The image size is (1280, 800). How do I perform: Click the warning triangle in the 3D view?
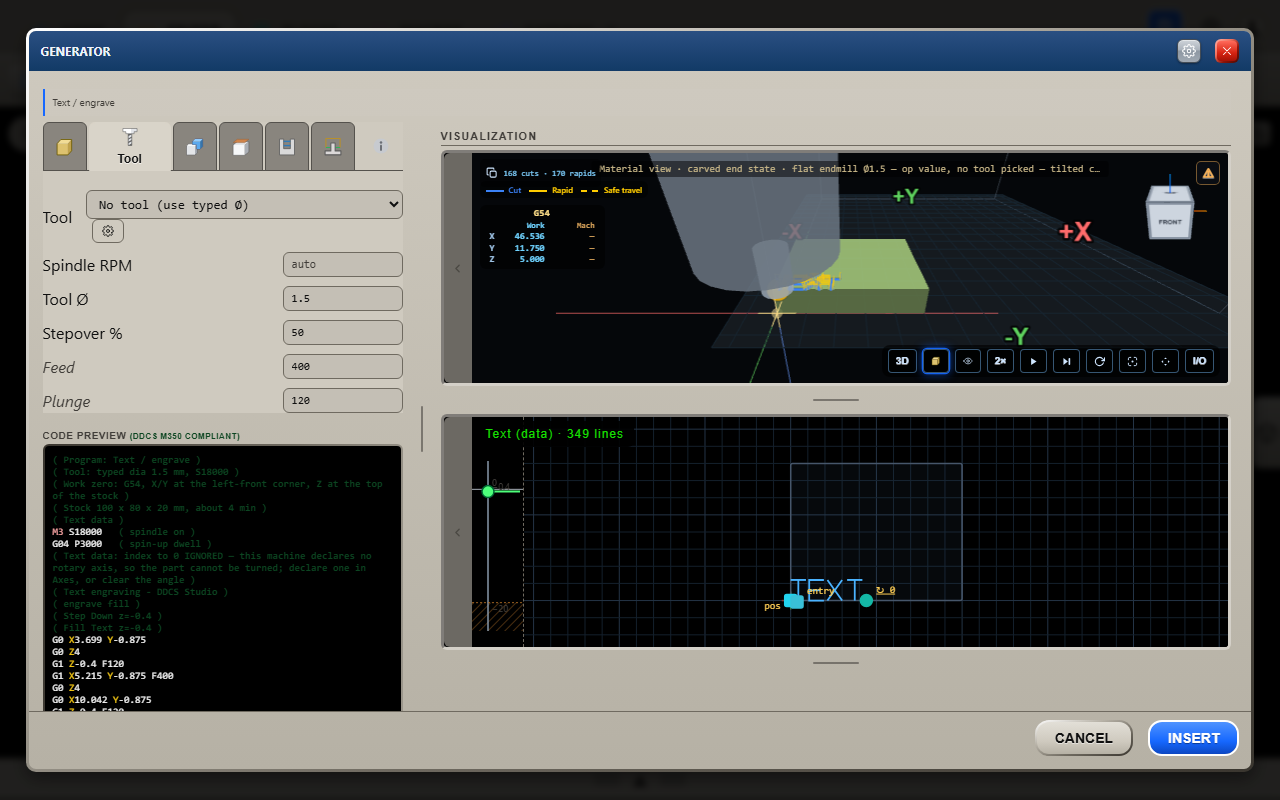click(x=1208, y=173)
